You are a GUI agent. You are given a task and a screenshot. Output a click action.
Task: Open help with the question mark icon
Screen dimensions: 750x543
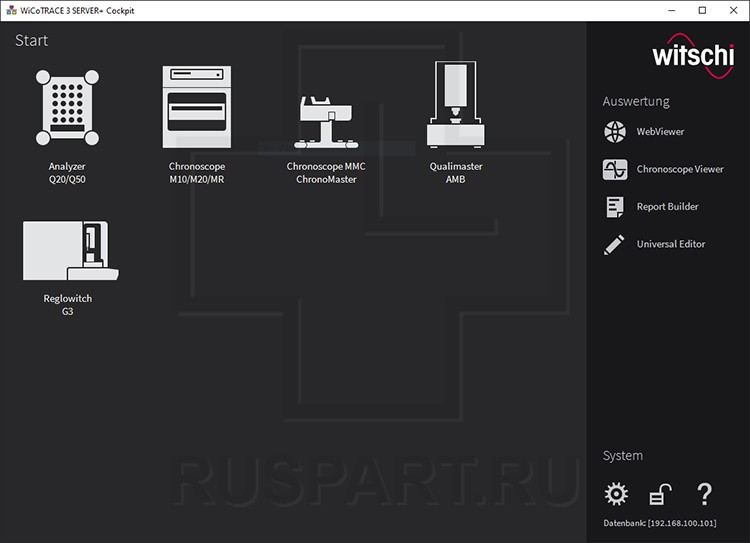click(x=704, y=494)
